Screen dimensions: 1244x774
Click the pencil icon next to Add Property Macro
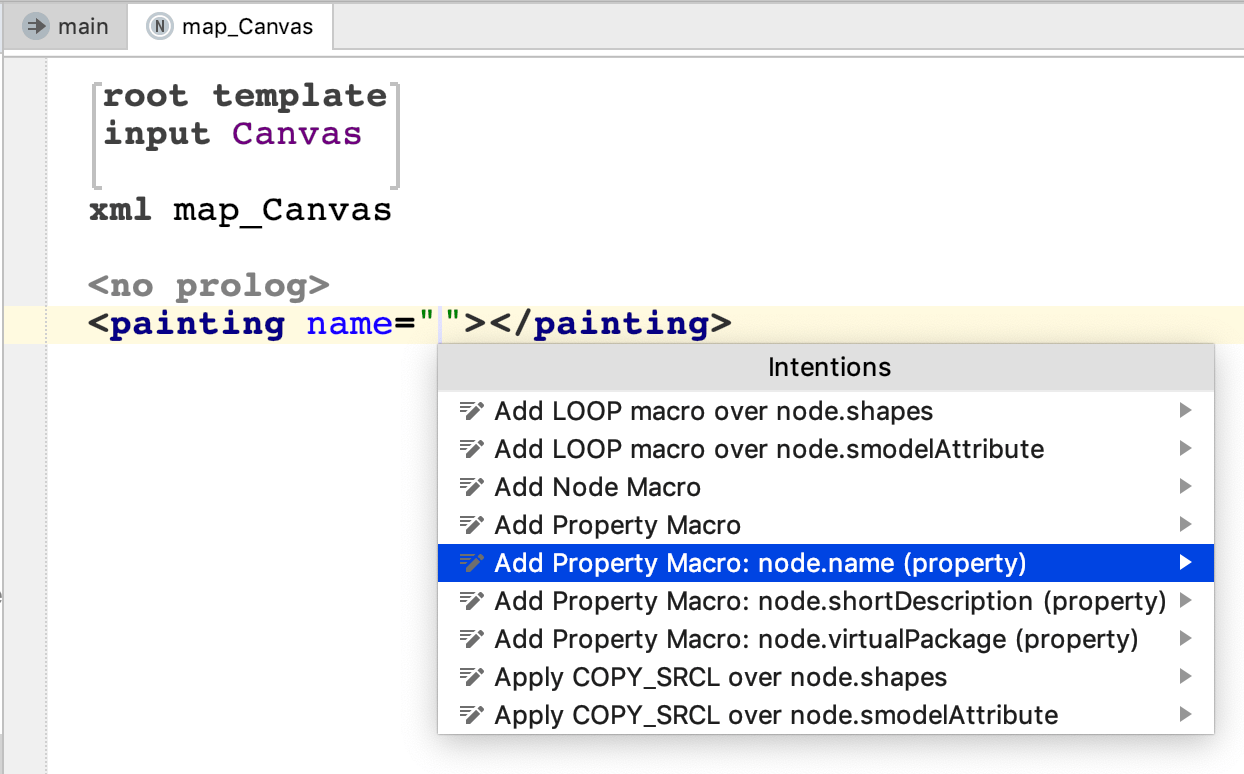click(x=471, y=525)
